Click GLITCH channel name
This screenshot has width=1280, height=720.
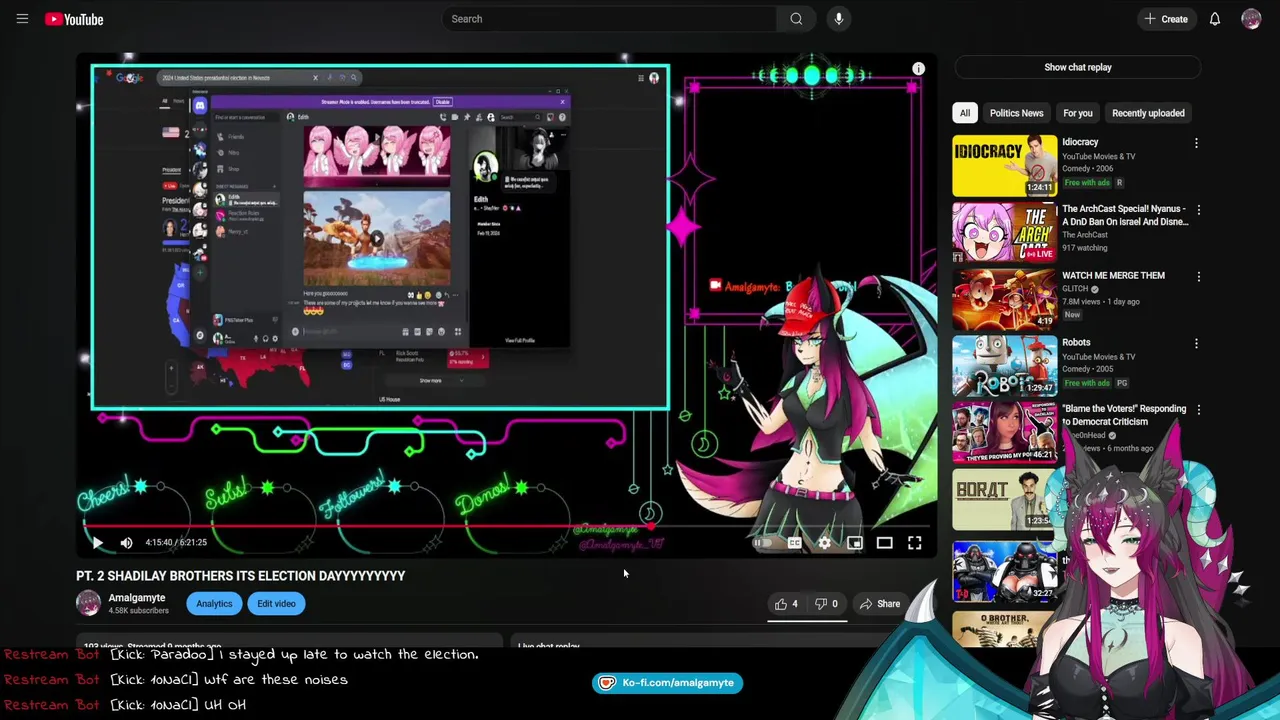point(1075,289)
